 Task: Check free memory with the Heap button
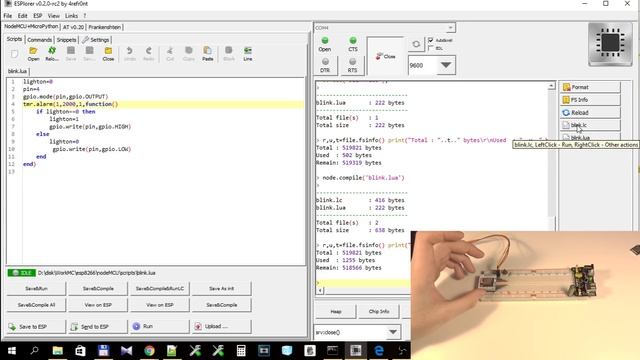pyautogui.click(x=336, y=311)
